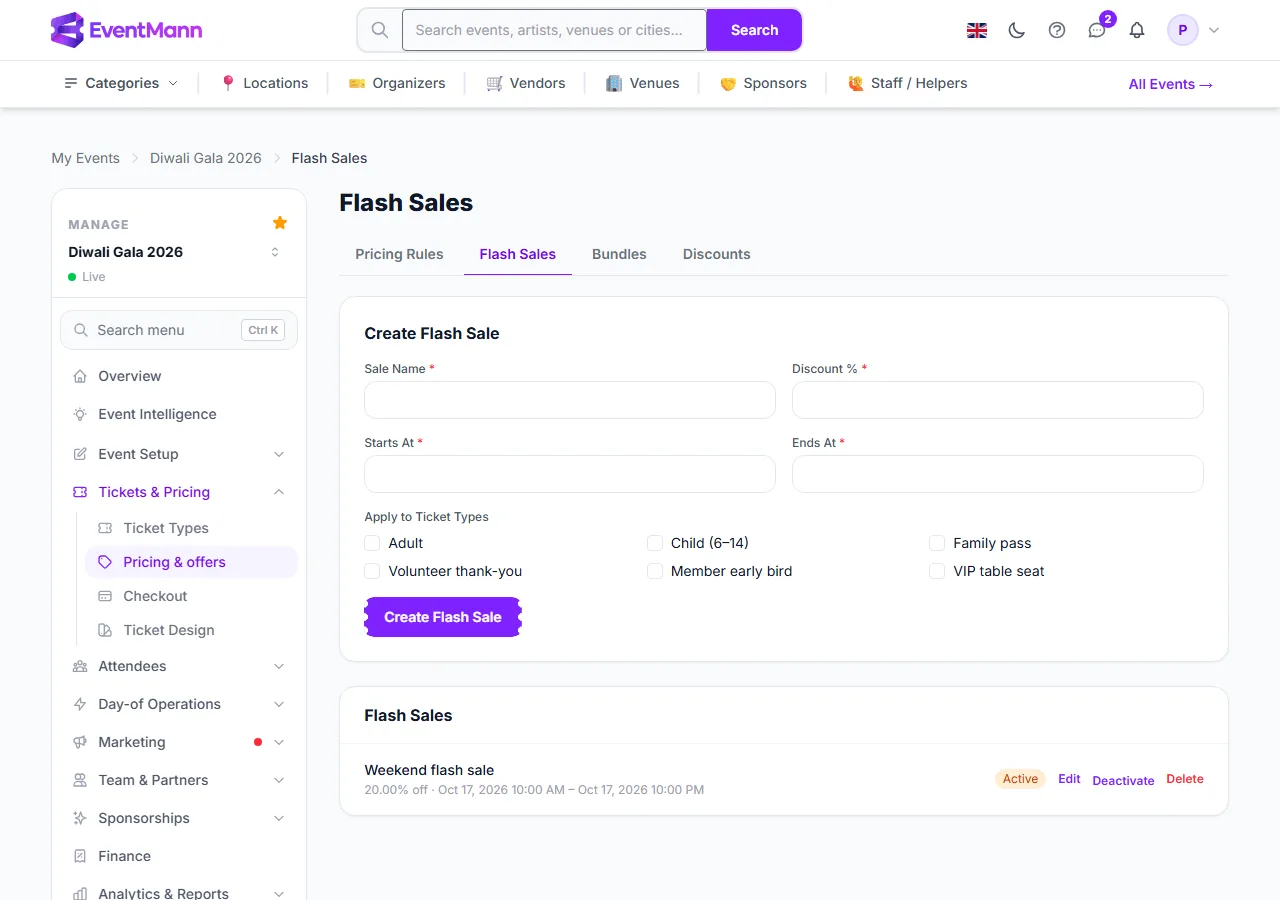Screen dimensions: 1280x900
Task: Click the EventMann logo
Action: tap(126, 30)
